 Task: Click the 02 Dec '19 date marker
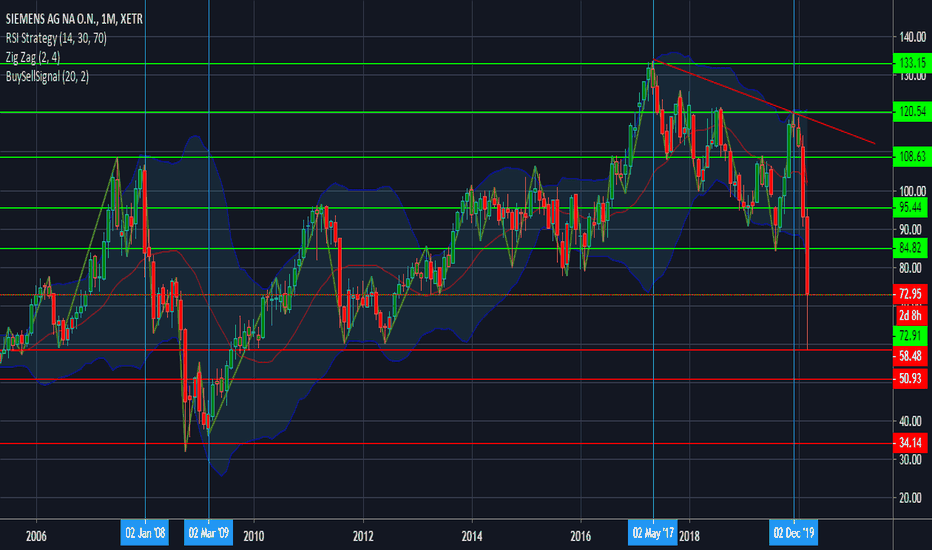(794, 533)
